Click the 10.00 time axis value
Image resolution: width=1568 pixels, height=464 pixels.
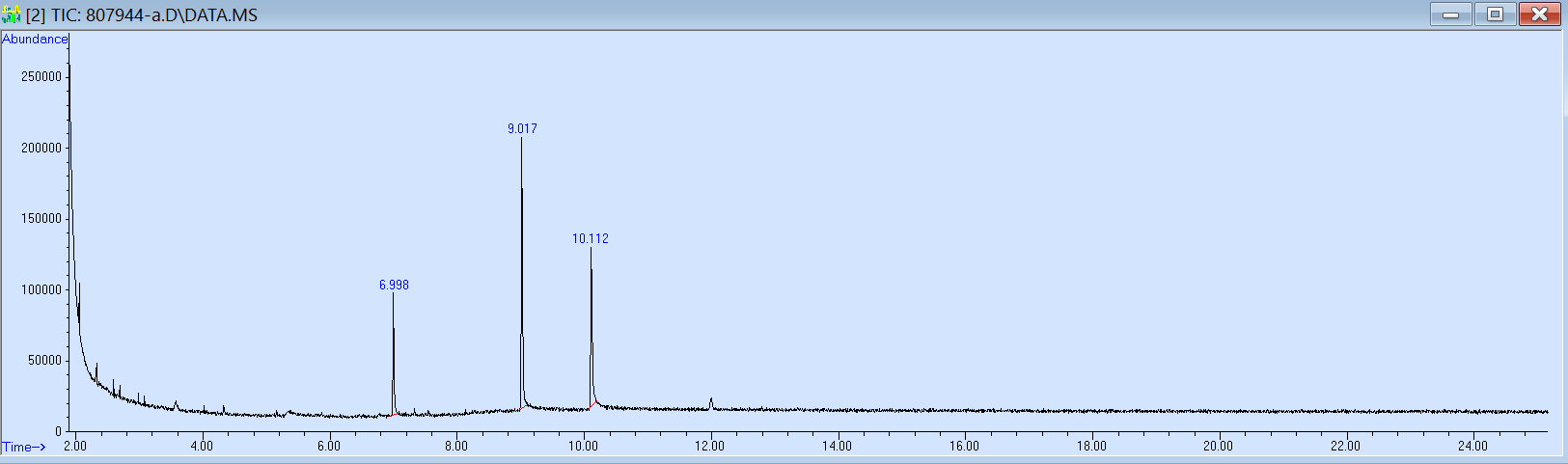click(583, 446)
